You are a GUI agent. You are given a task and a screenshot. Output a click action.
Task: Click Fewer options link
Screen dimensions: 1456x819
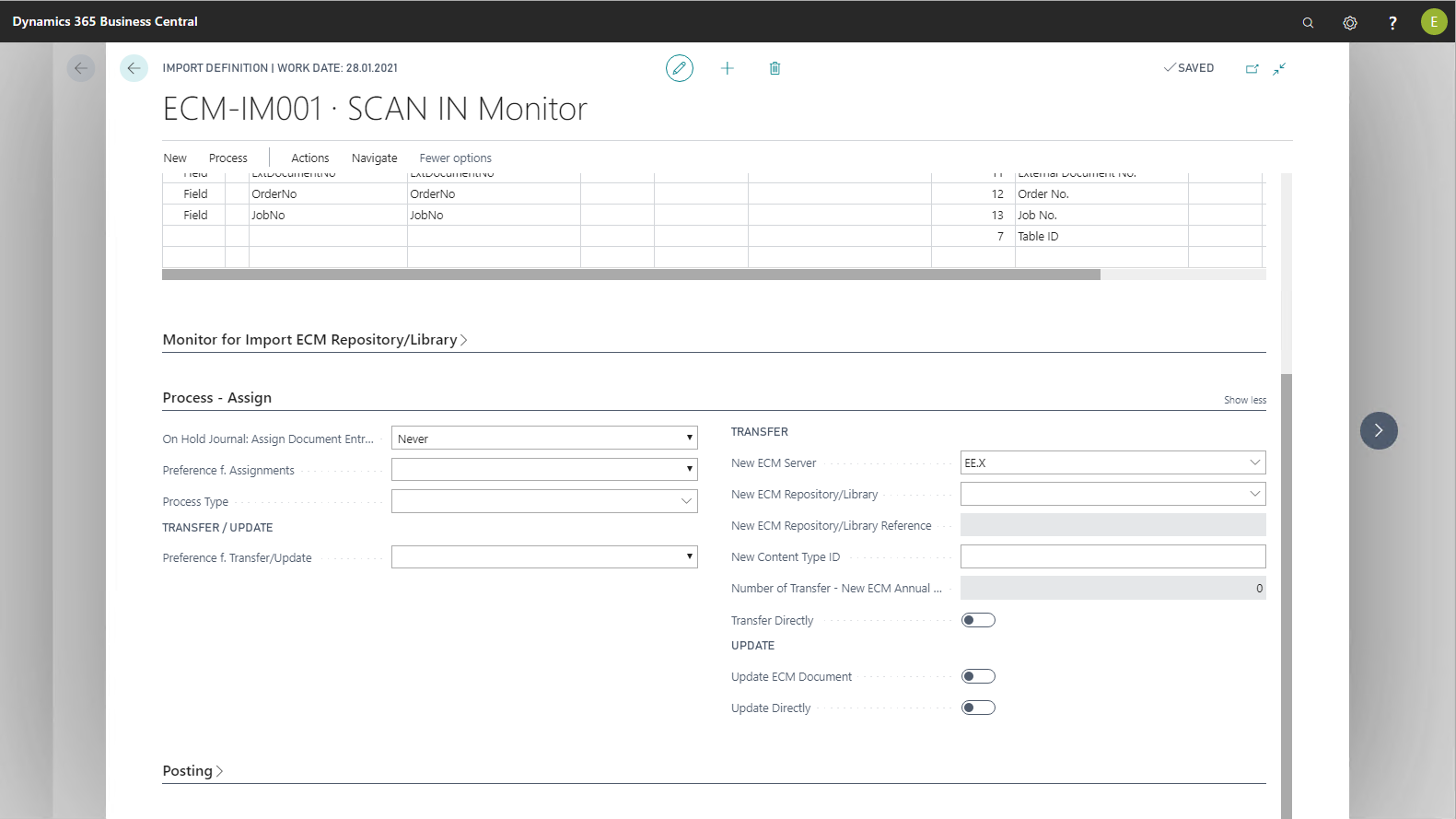pyautogui.click(x=455, y=158)
